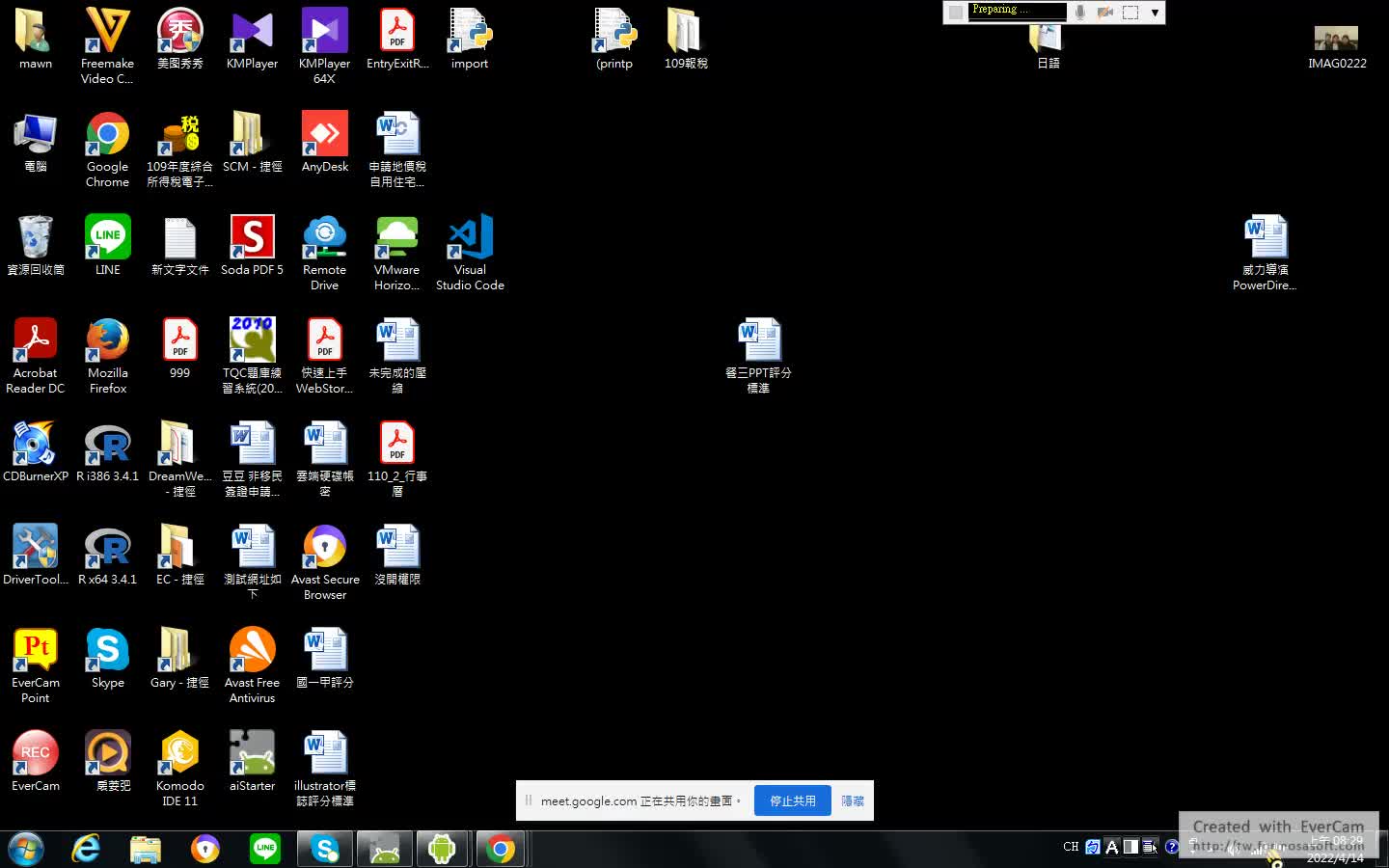The width and height of the screenshot is (1389, 868).
Task: Toggle the IME A alphanumeric mode
Action: (1112, 847)
